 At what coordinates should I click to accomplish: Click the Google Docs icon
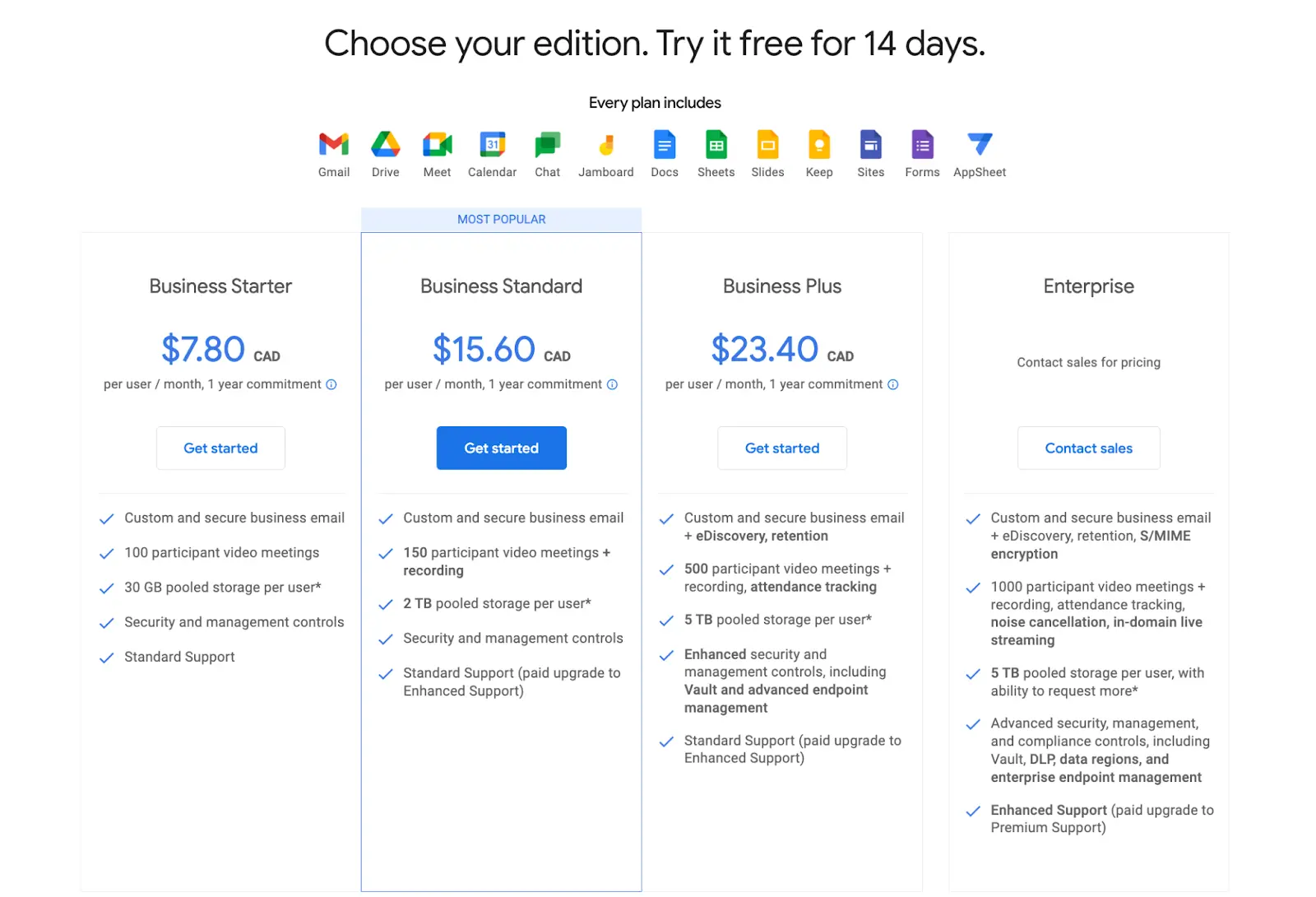pyautogui.click(x=664, y=145)
